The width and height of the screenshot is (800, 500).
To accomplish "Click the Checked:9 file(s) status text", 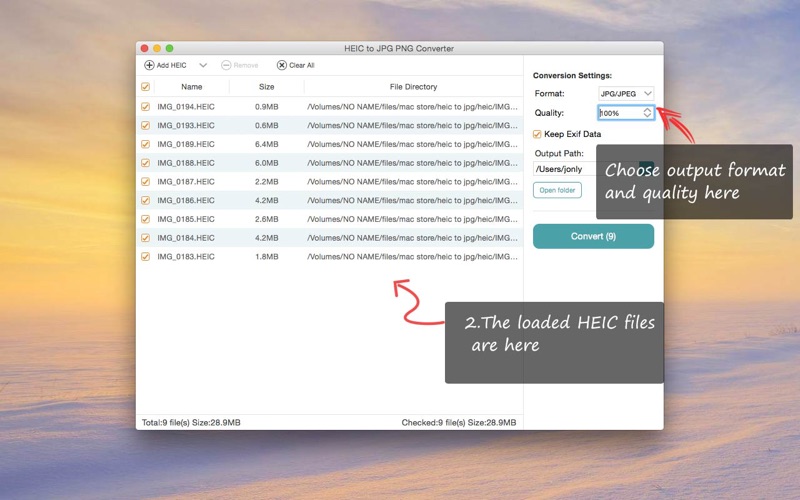I will coord(459,422).
